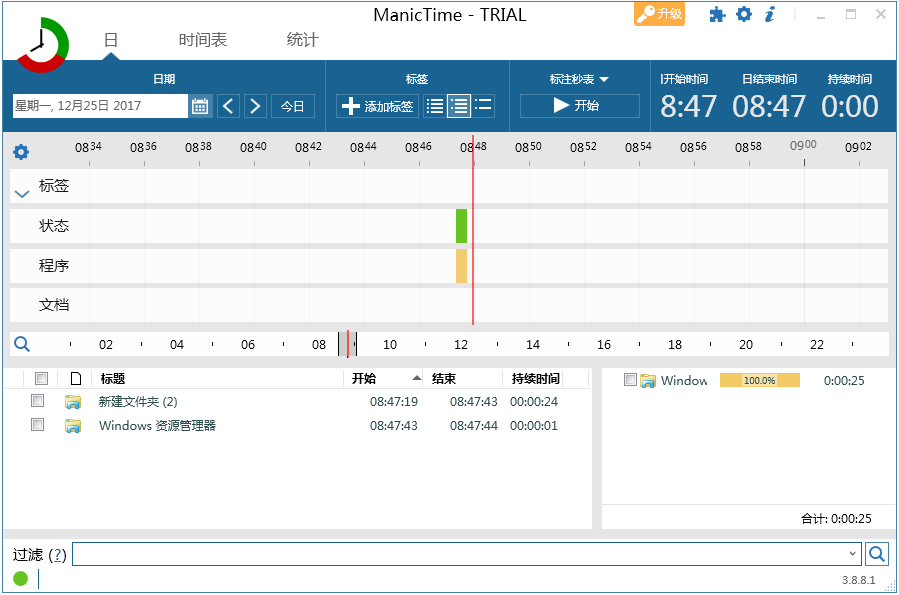Click the yellow 程序 activity block

(462, 266)
